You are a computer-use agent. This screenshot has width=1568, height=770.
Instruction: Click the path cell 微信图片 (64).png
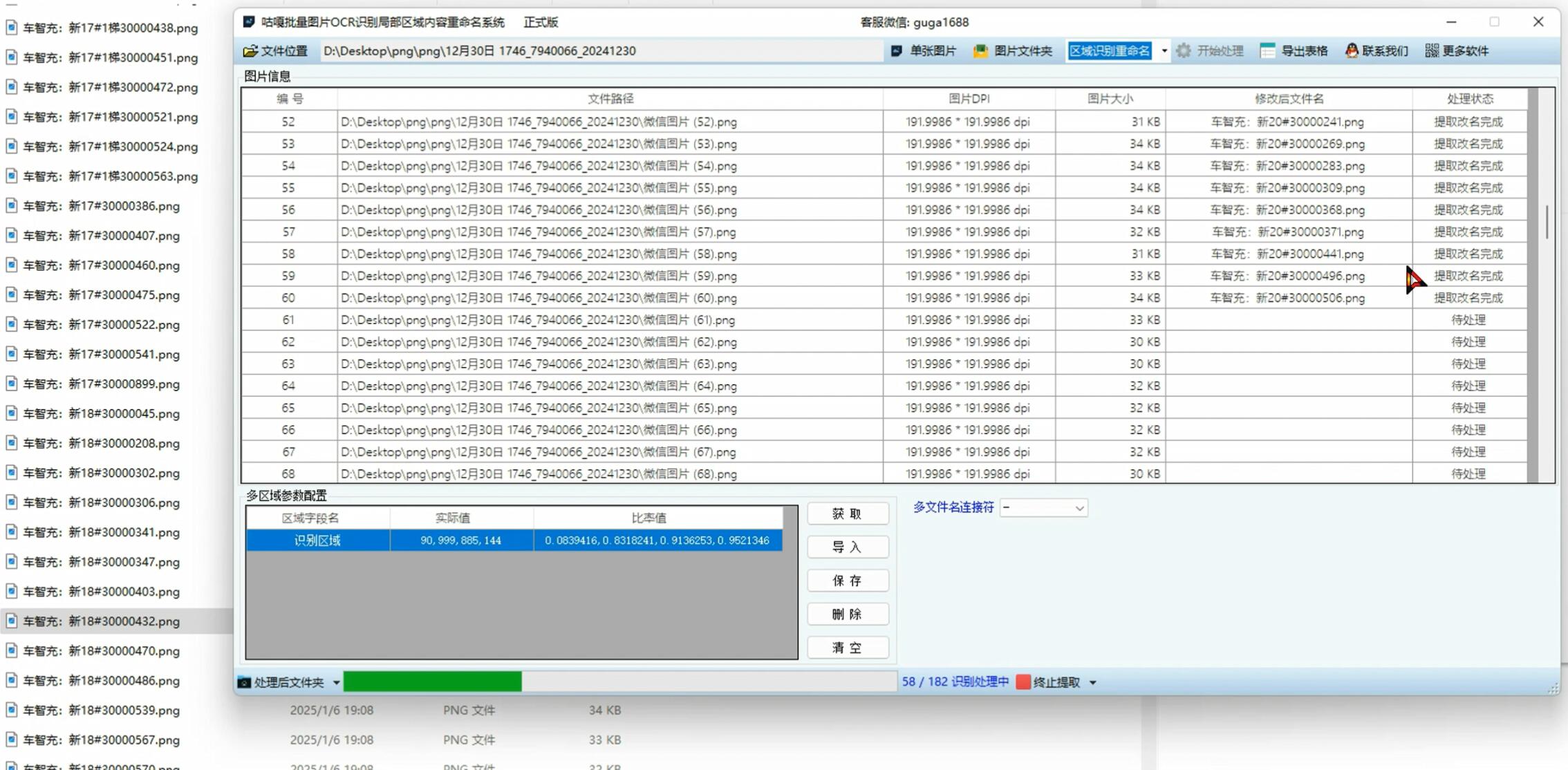coord(610,386)
